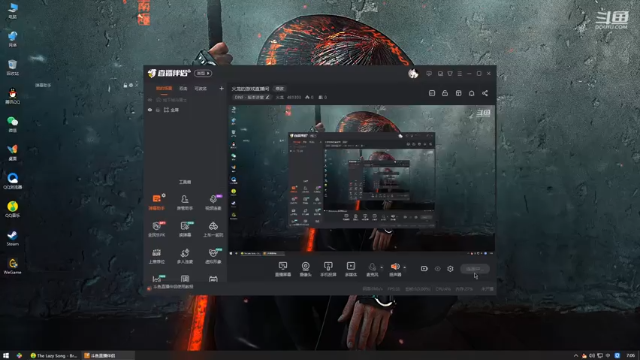640x360 pixels.
Task: Open The Lazy Song taskbar item
Action: [x=54, y=356]
